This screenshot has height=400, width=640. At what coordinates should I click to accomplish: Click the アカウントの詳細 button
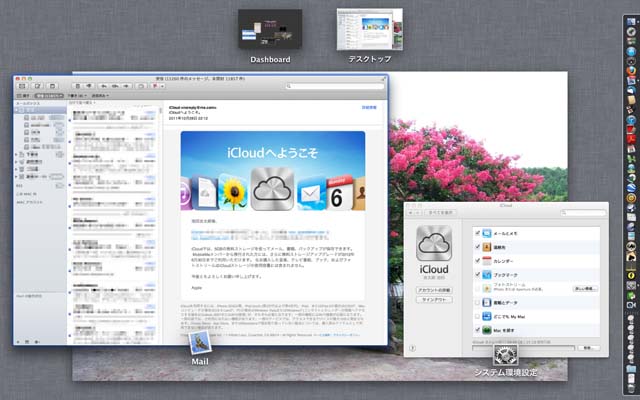(x=434, y=290)
